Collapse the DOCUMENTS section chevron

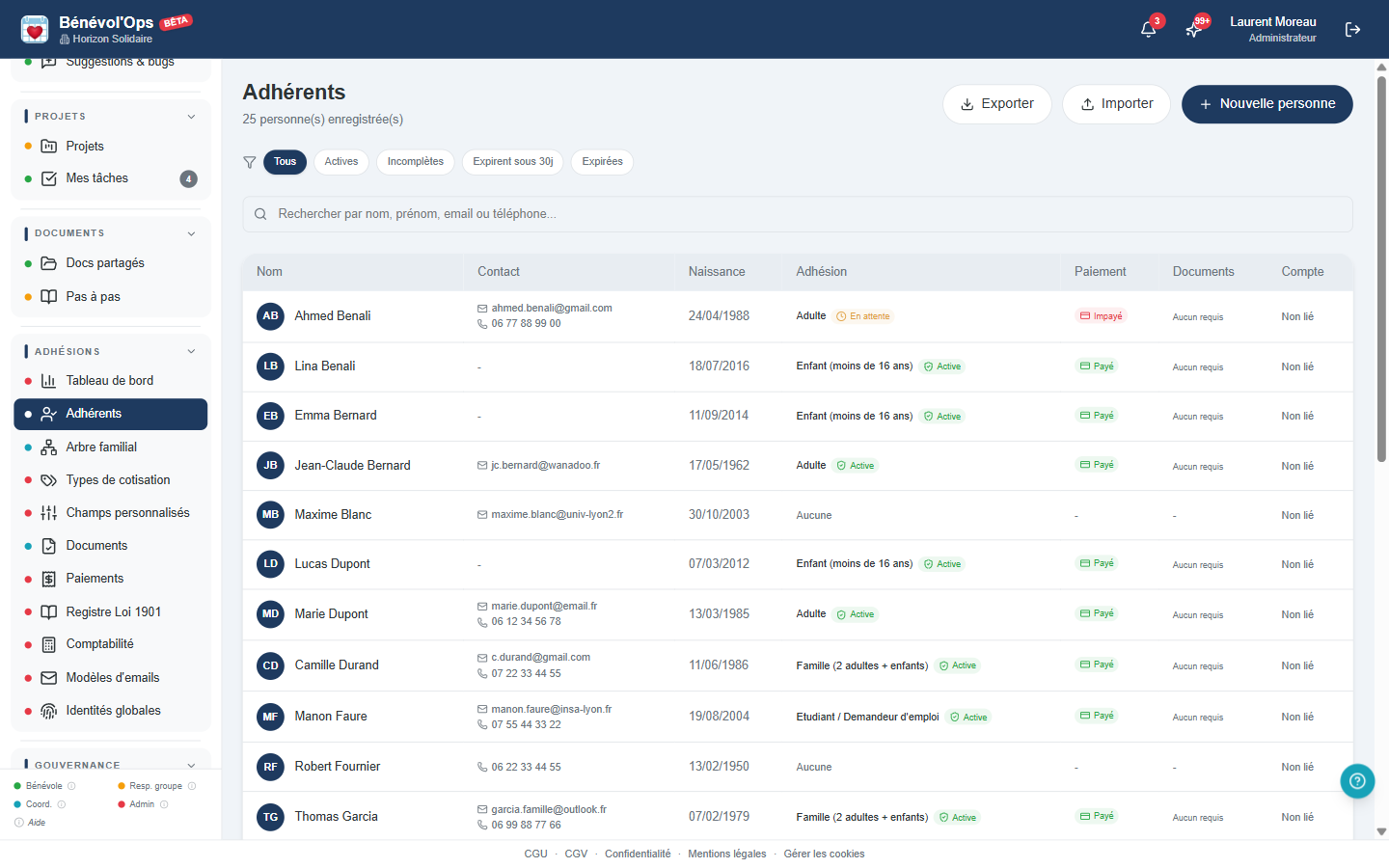click(191, 233)
